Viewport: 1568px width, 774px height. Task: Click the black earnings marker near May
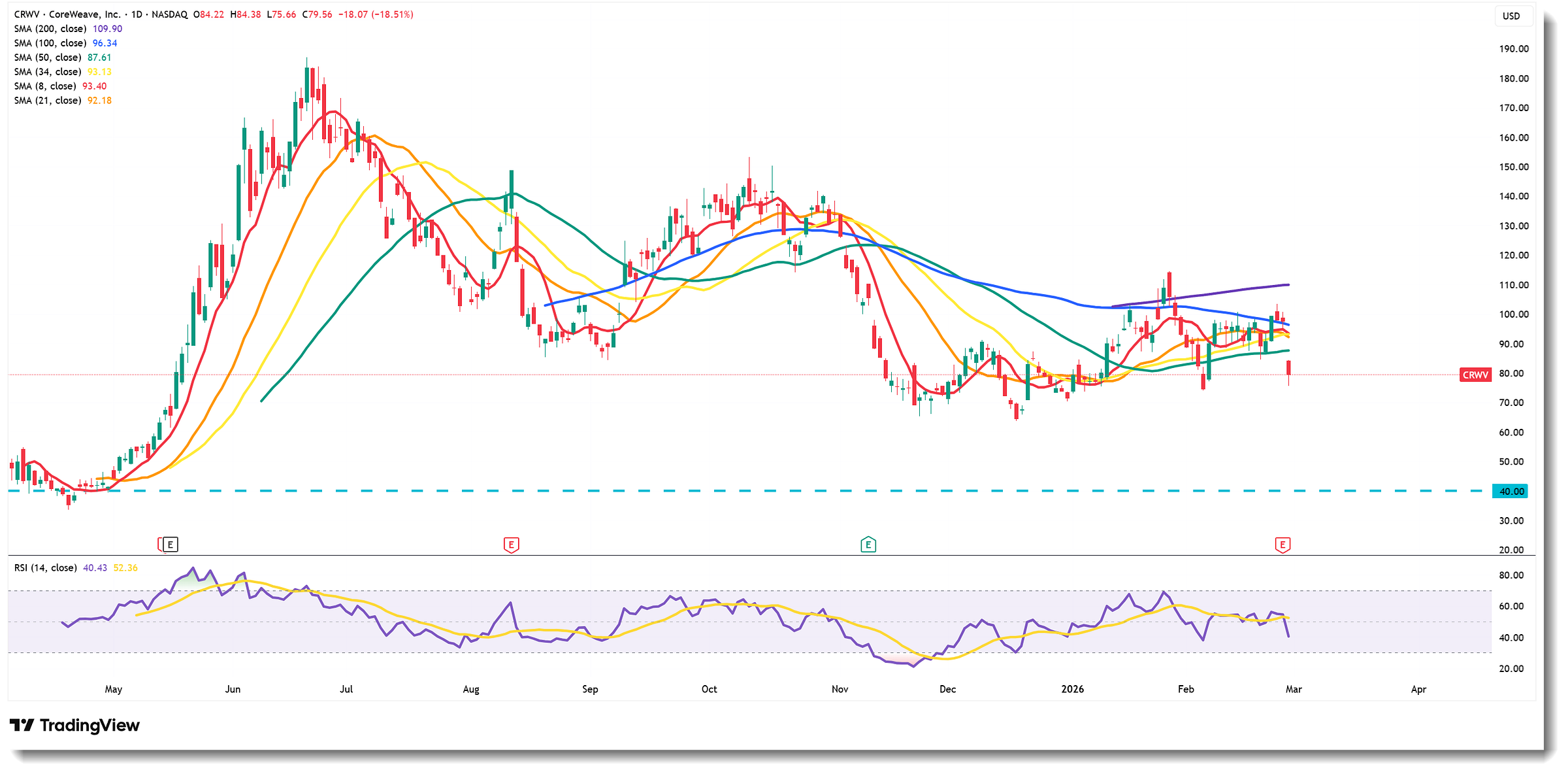point(170,544)
